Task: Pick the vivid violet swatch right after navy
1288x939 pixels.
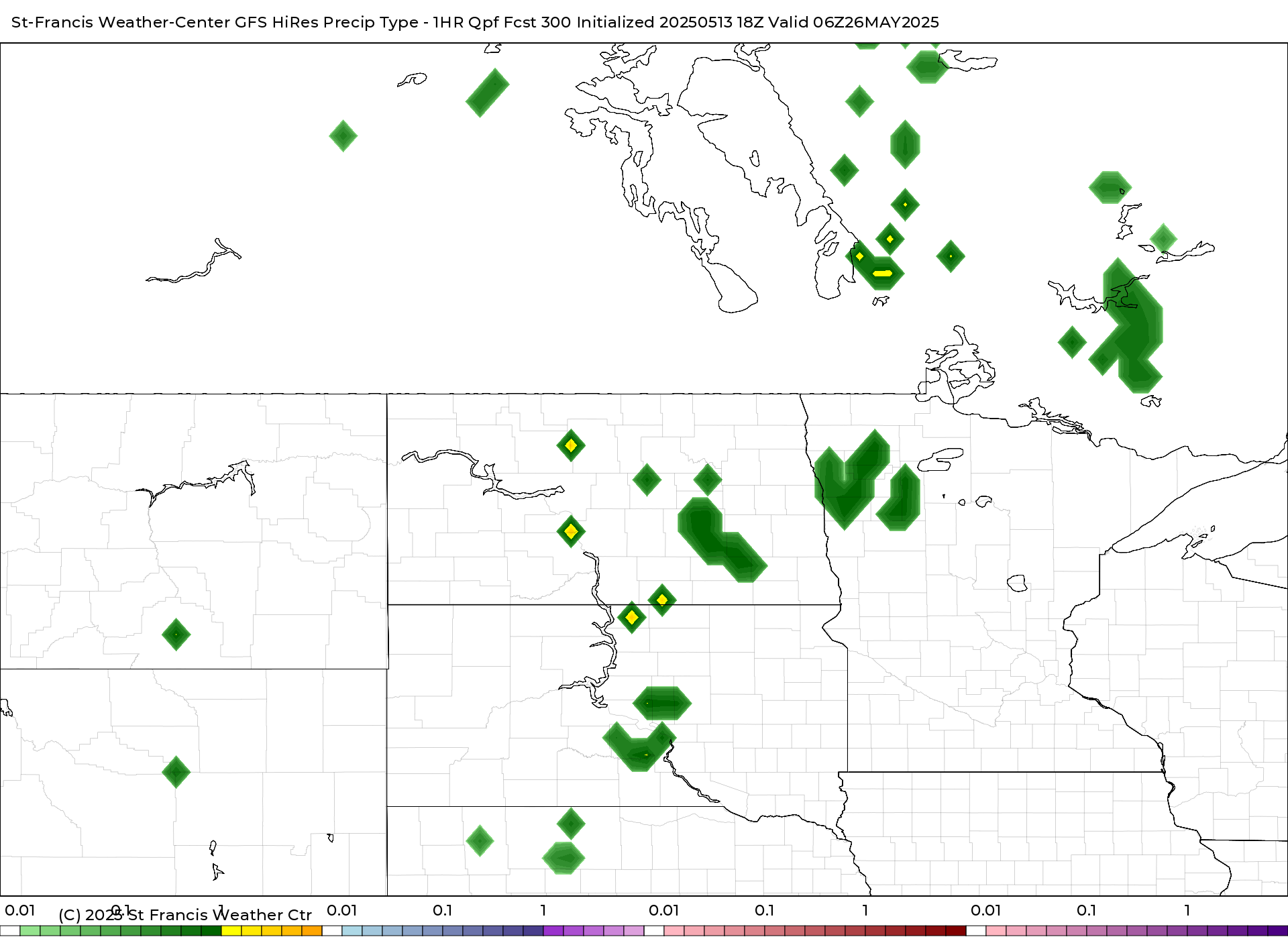Action: point(553,931)
